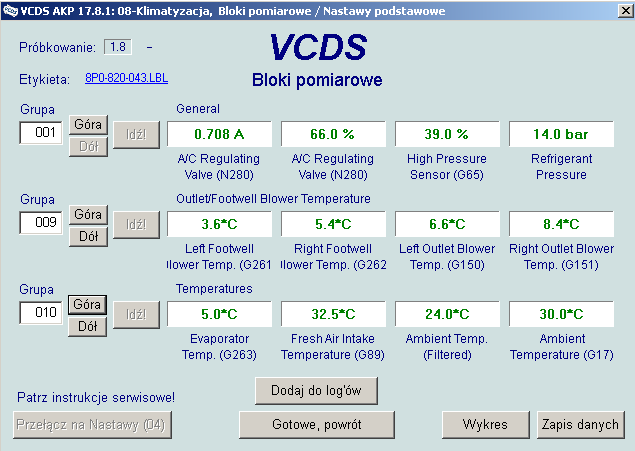Click the Bloki pomiarowe heading
Viewport: 635px width, 451px height.
[x=317, y=80]
